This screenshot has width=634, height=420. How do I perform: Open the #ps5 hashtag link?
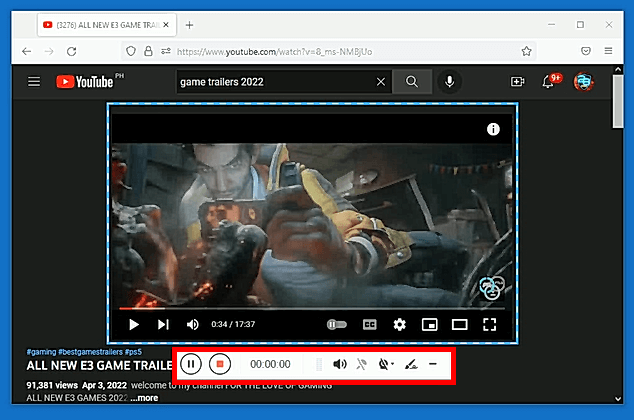133,352
